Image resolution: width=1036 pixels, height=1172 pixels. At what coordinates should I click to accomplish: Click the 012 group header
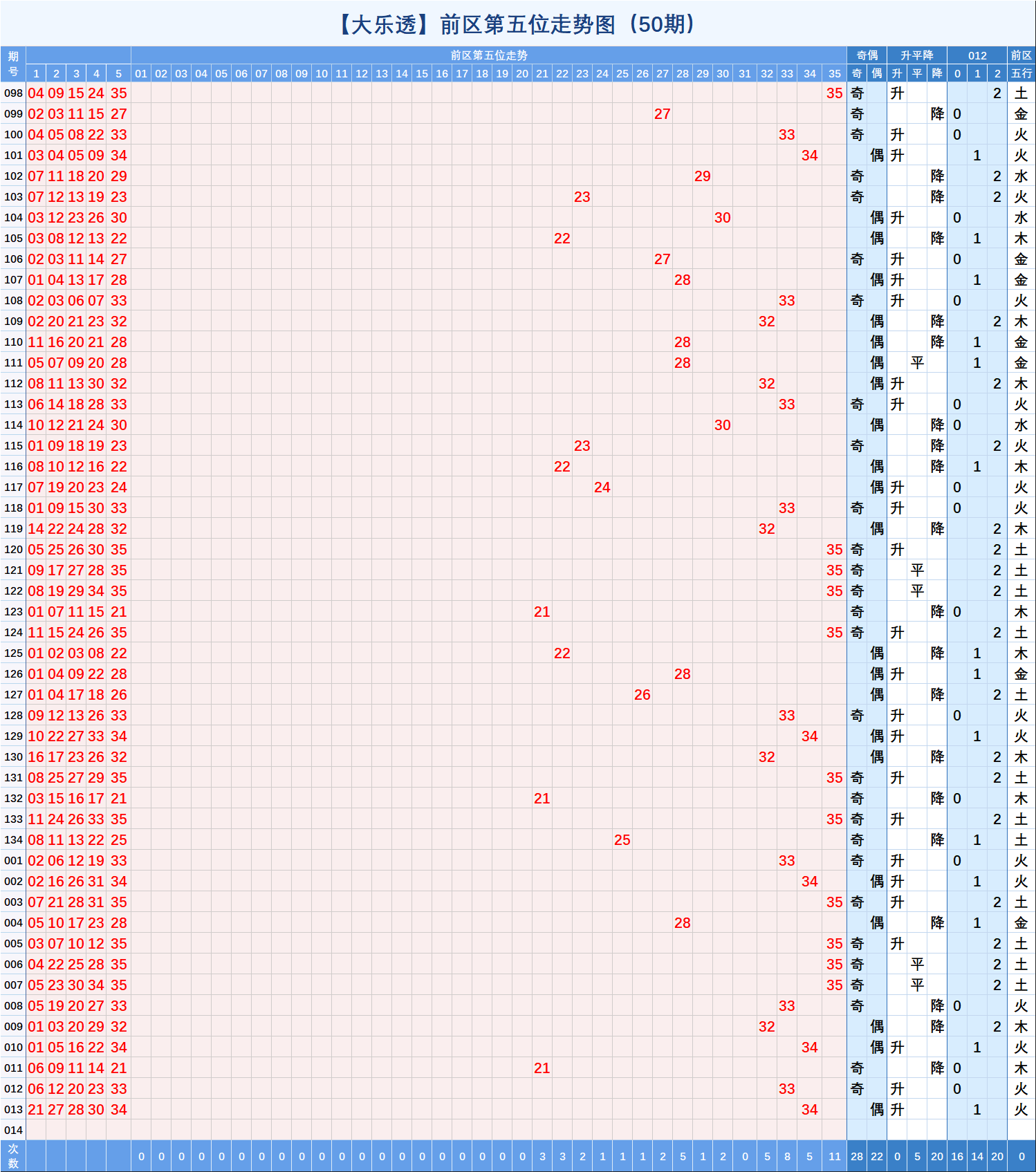(x=977, y=55)
